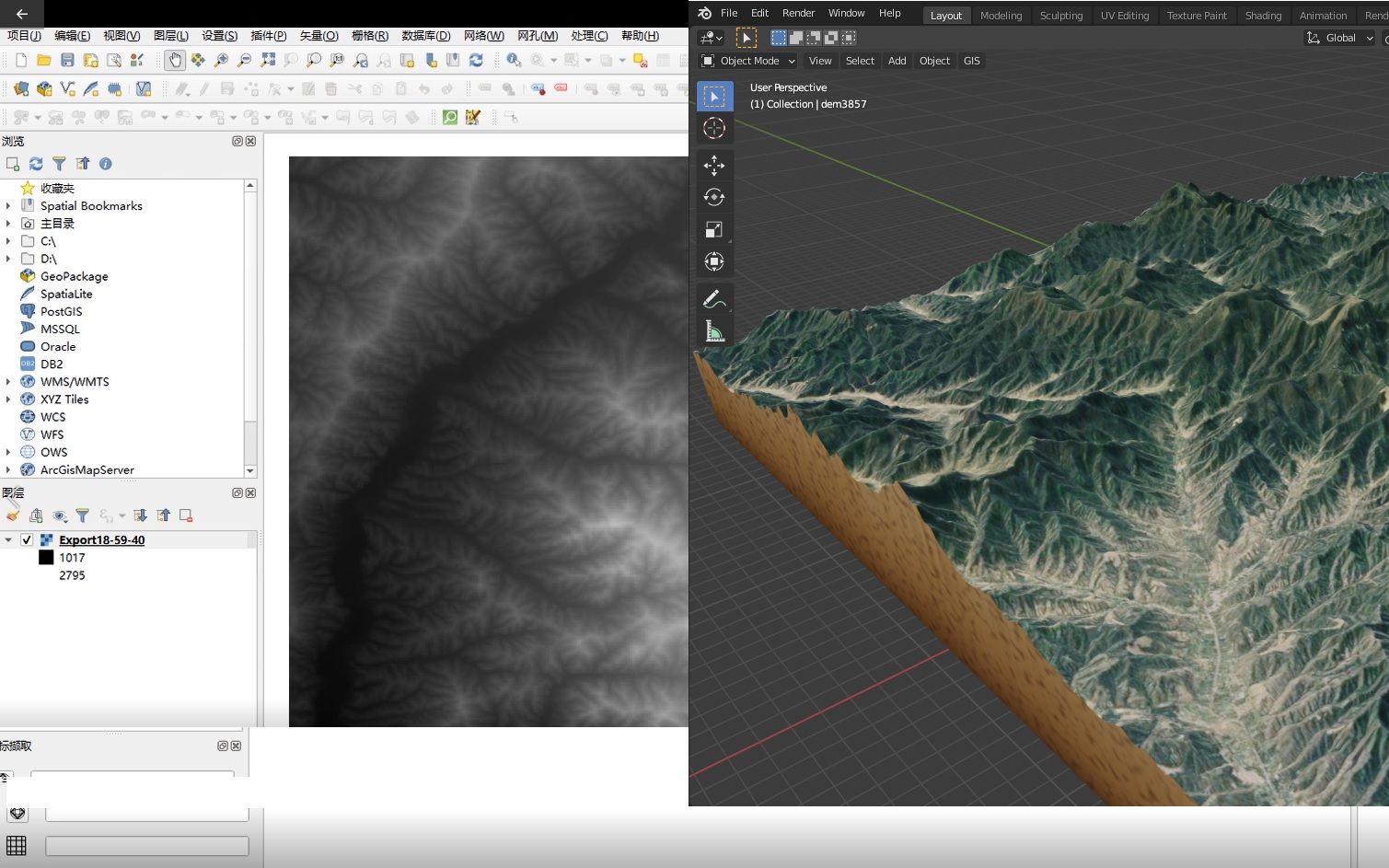1389x868 pixels.
Task: Open the Global transform orientation dropdown
Action: pyautogui.click(x=1340, y=38)
